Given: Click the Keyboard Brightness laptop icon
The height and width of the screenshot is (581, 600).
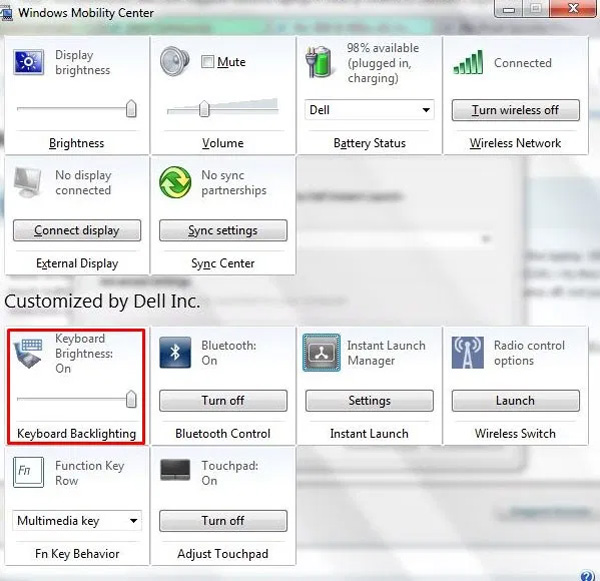Looking at the screenshot, I should click(x=28, y=353).
